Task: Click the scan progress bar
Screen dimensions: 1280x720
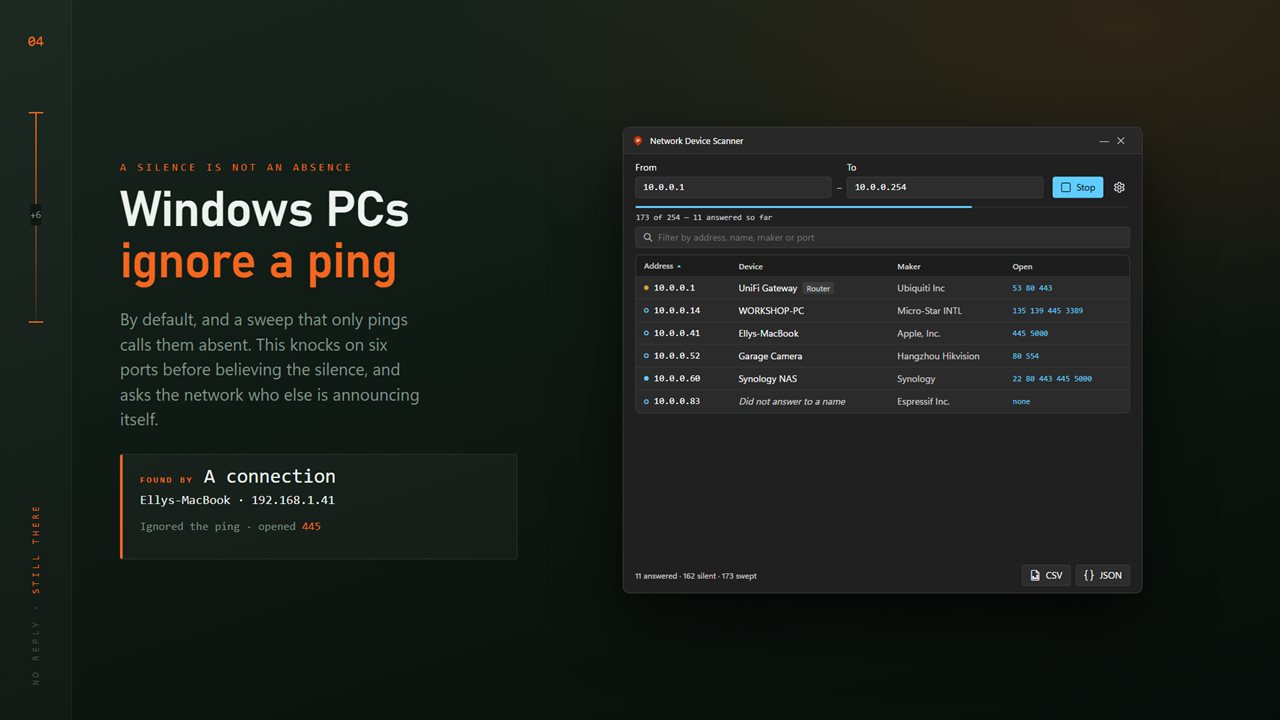Action: click(x=882, y=207)
